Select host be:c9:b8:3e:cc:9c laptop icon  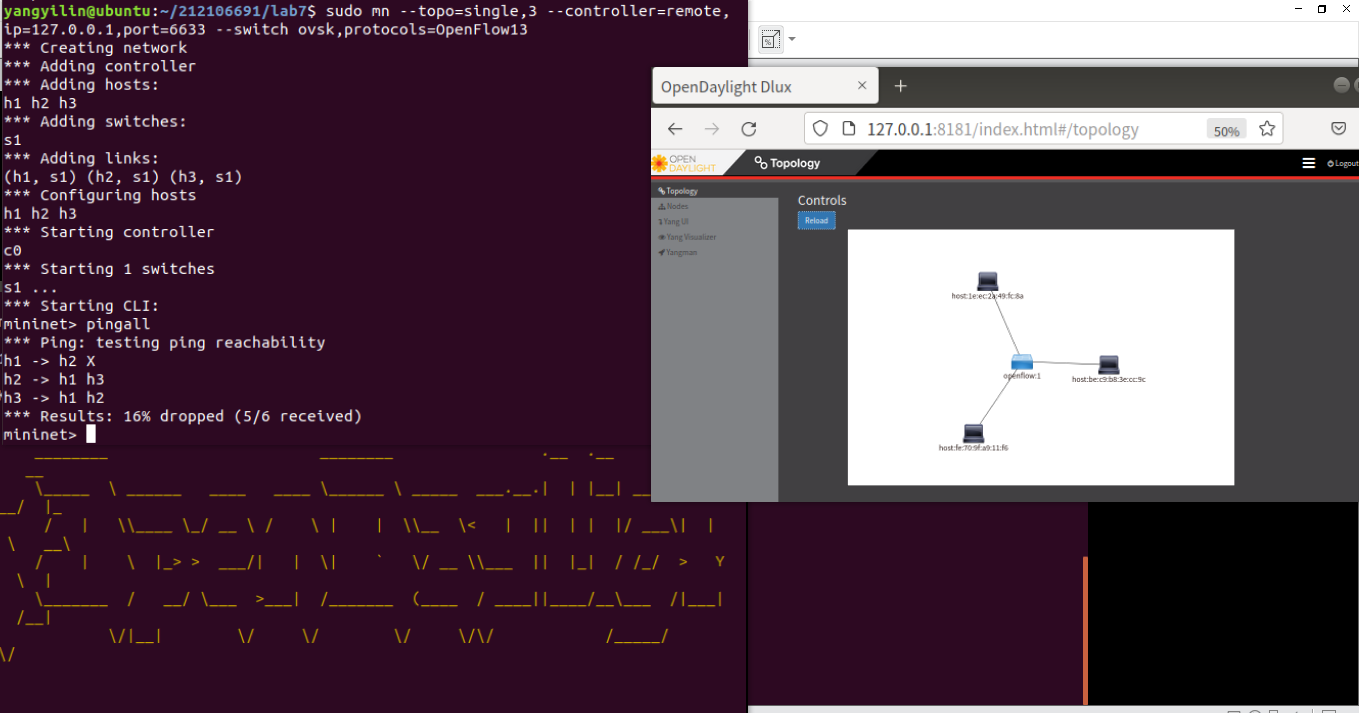pyautogui.click(x=1108, y=365)
